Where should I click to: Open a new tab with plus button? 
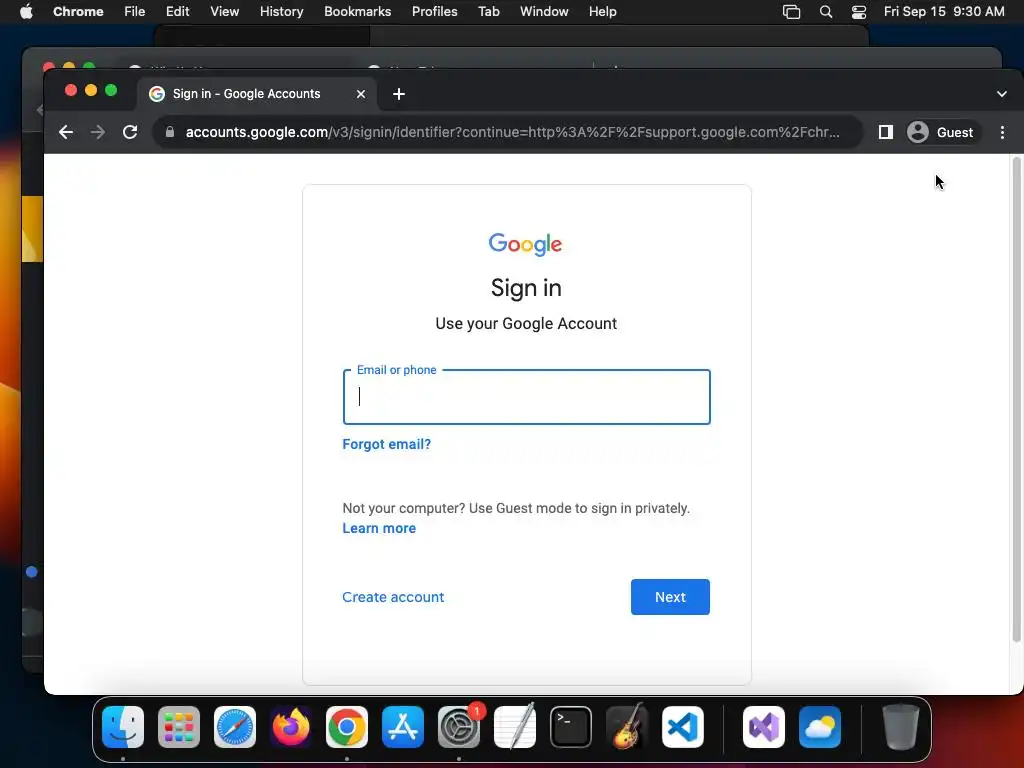[x=399, y=94]
